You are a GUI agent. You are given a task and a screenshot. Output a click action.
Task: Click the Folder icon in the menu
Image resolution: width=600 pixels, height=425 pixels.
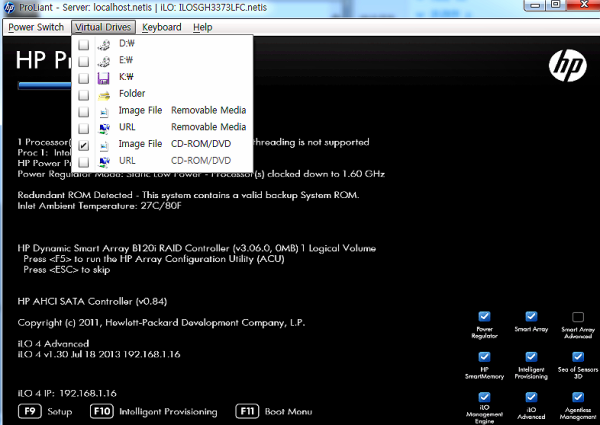point(104,96)
